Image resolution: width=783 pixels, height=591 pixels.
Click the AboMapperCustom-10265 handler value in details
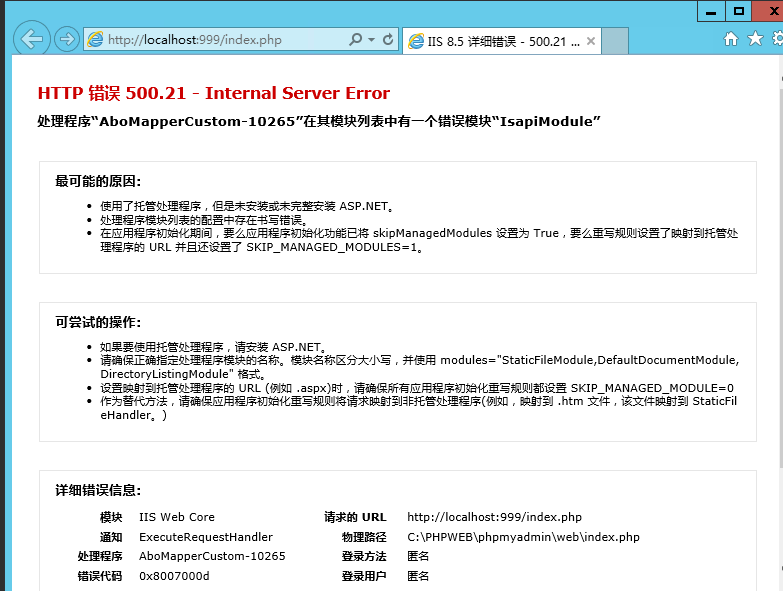(x=212, y=556)
